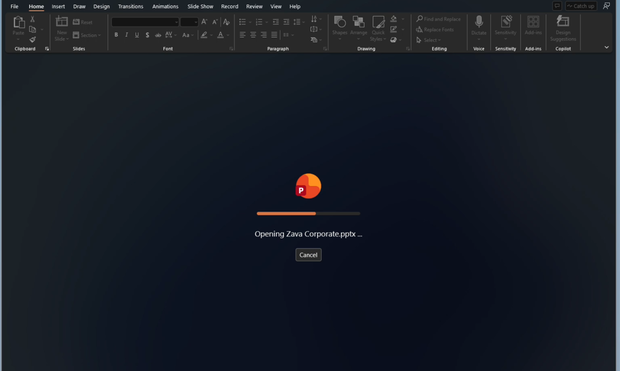The width and height of the screenshot is (620, 371).
Task: Open the font size combo box
Action: [x=189, y=22]
